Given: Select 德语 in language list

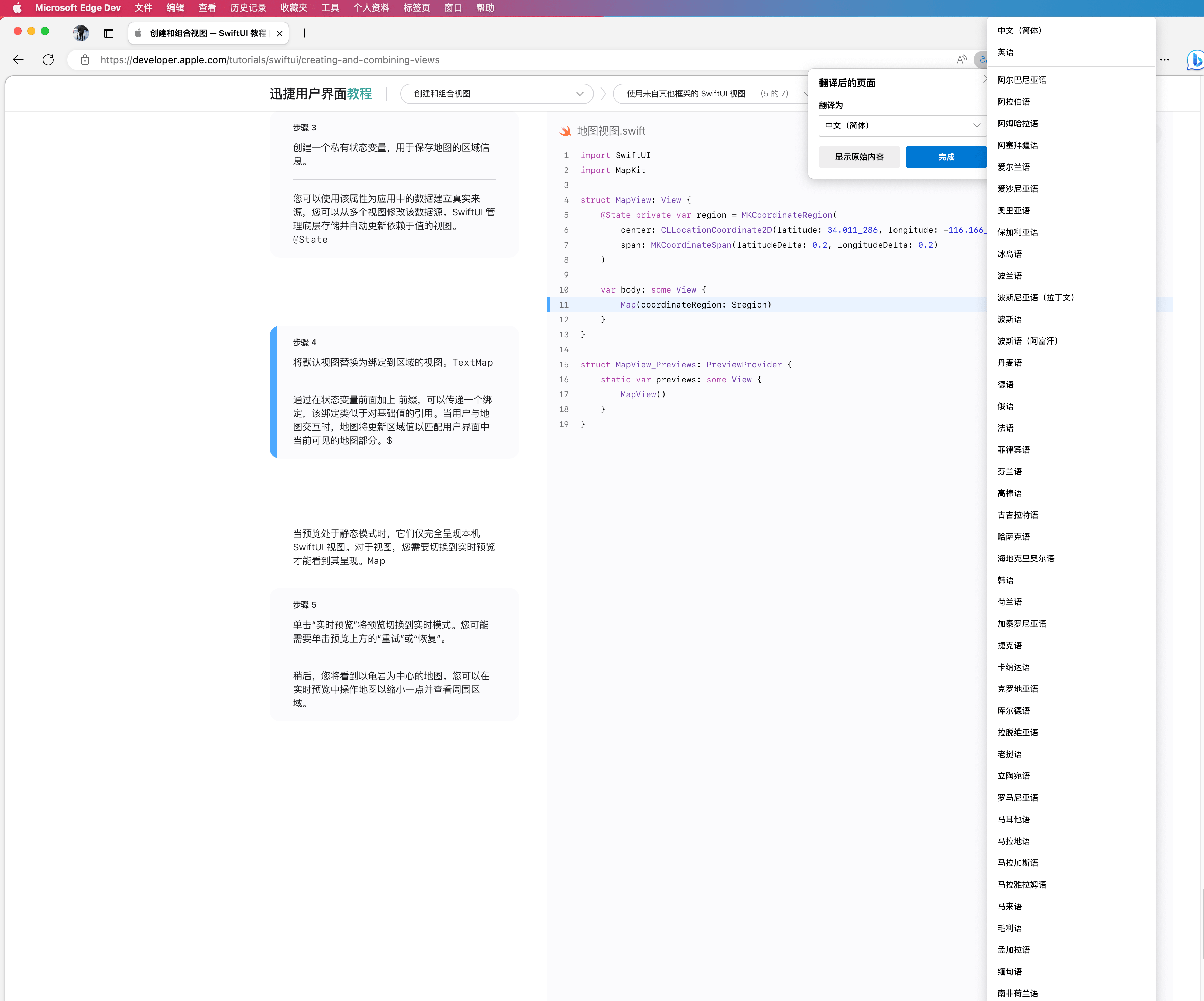Looking at the screenshot, I should click(1071, 384).
